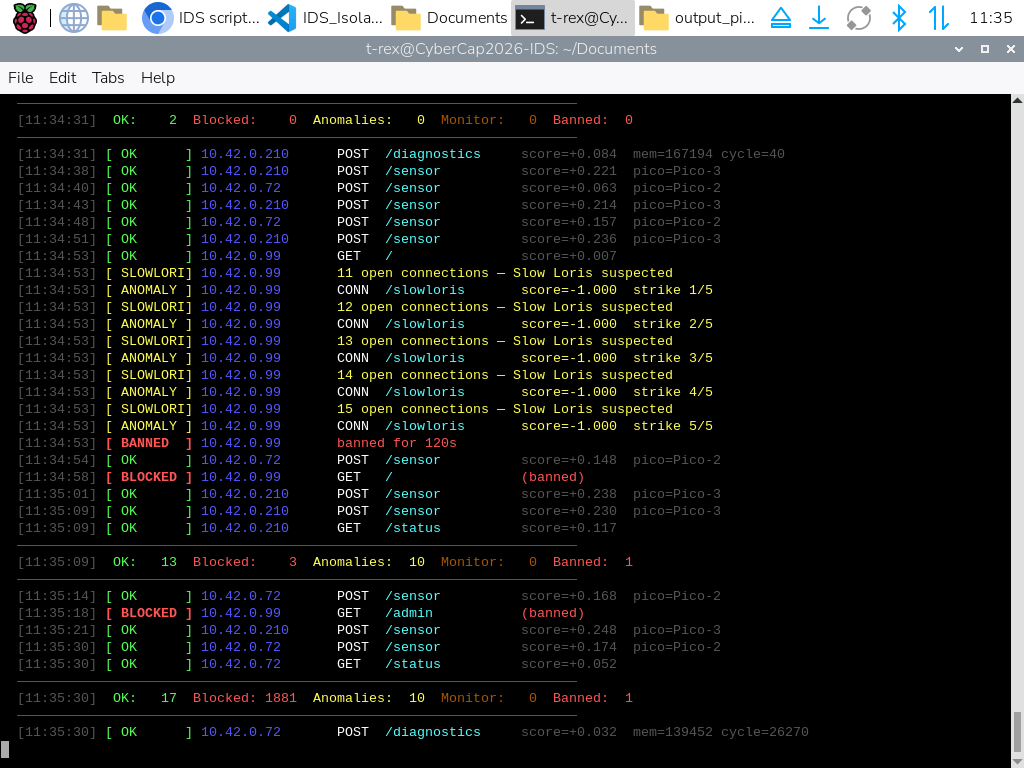Open the Help menu
The height and width of the screenshot is (768, 1024).
click(x=158, y=78)
